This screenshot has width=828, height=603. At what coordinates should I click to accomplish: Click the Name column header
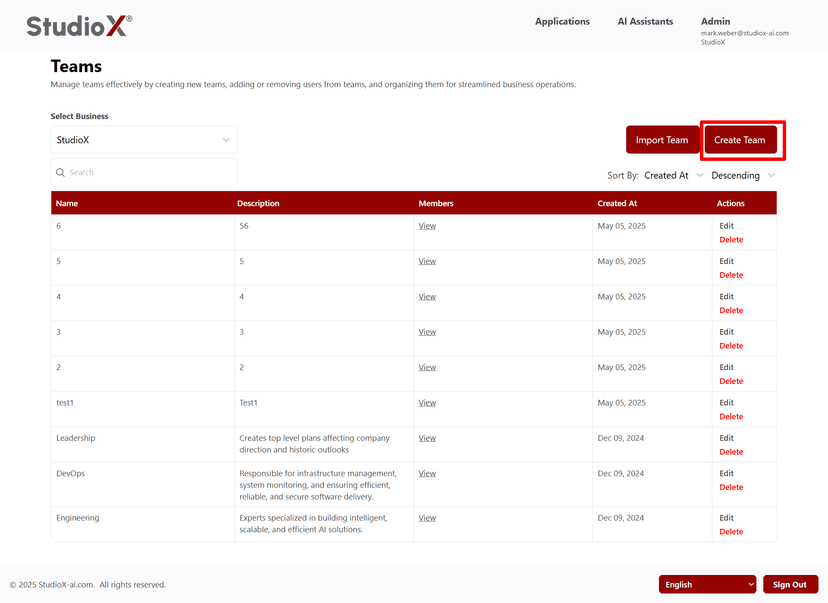click(67, 203)
